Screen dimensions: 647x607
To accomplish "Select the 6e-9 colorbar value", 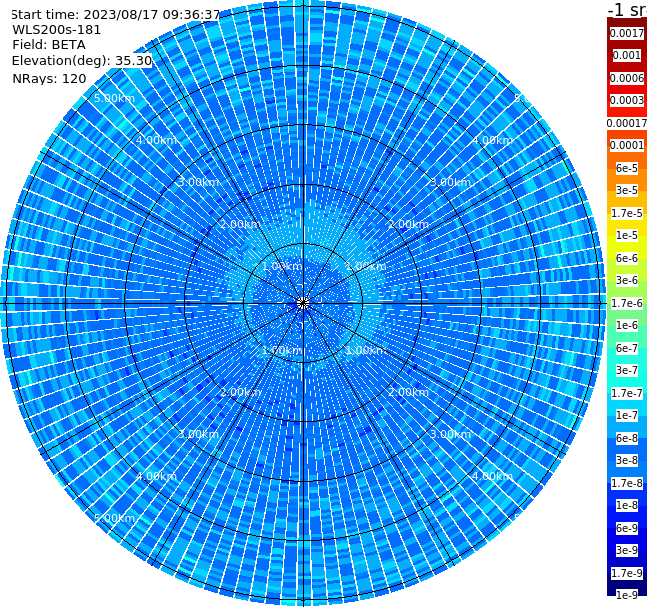I will [627, 528].
